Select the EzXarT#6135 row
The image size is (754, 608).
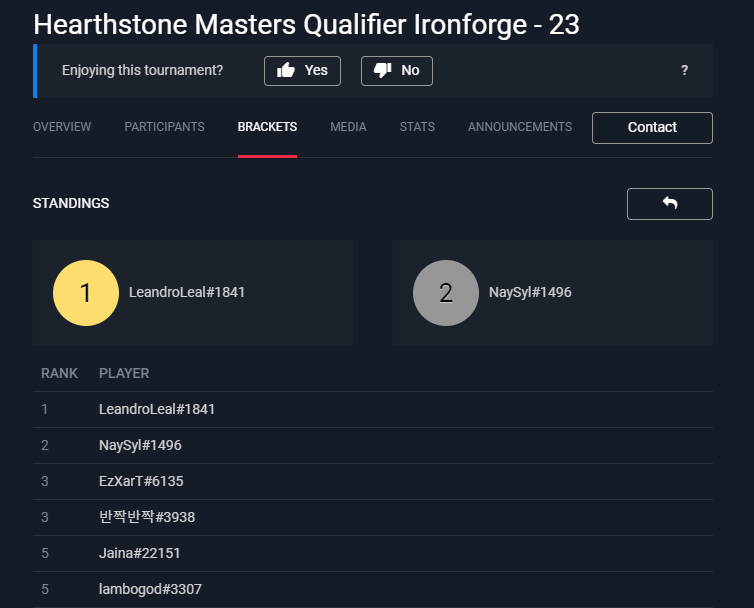[x=373, y=481]
